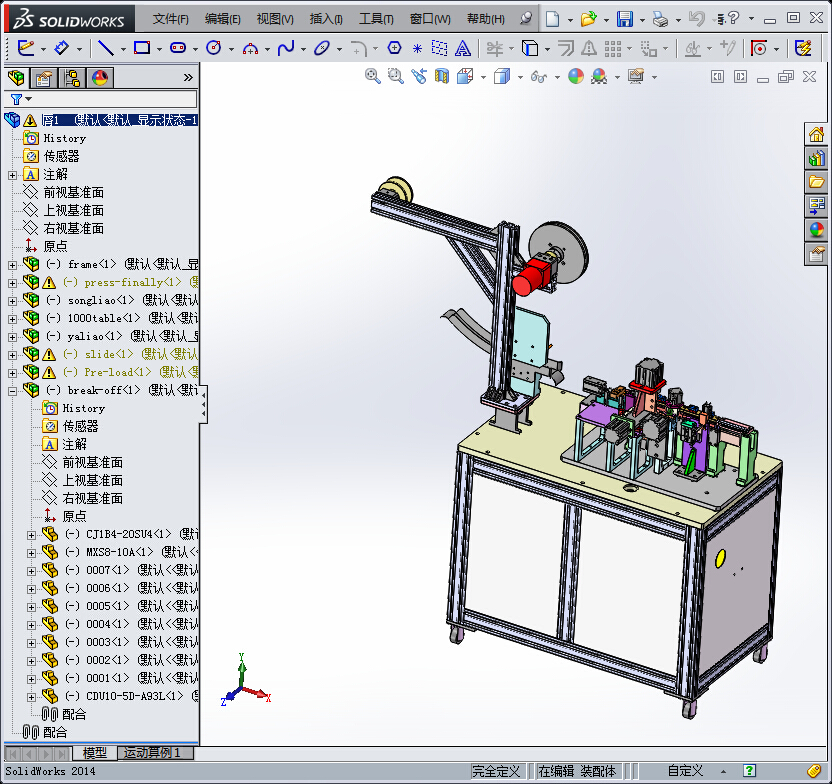Open the ConfigurationManager tab
This screenshot has width=832, height=784.
point(71,78)
